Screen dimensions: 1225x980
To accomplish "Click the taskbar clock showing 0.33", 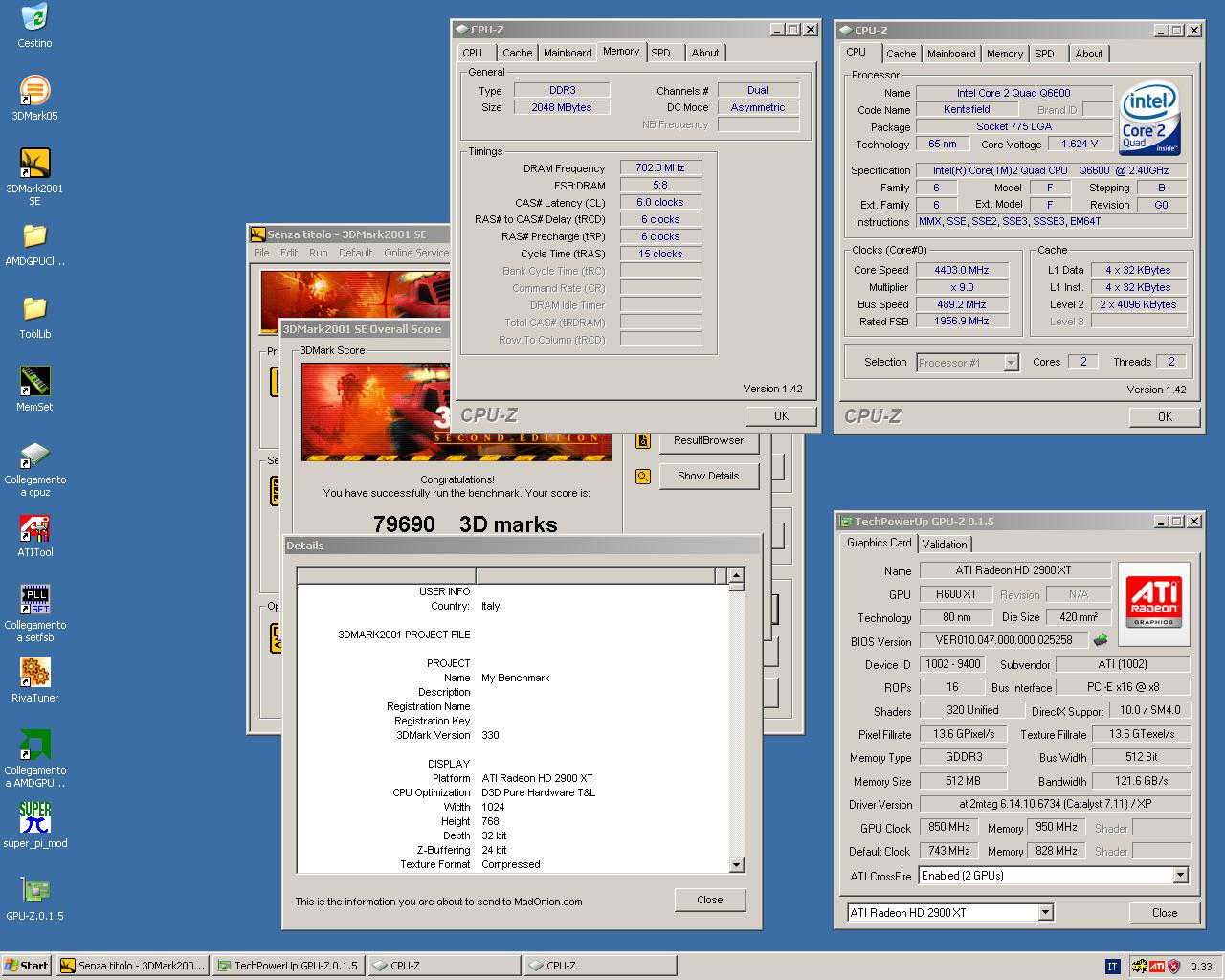I will click(x=1201, y=967).
